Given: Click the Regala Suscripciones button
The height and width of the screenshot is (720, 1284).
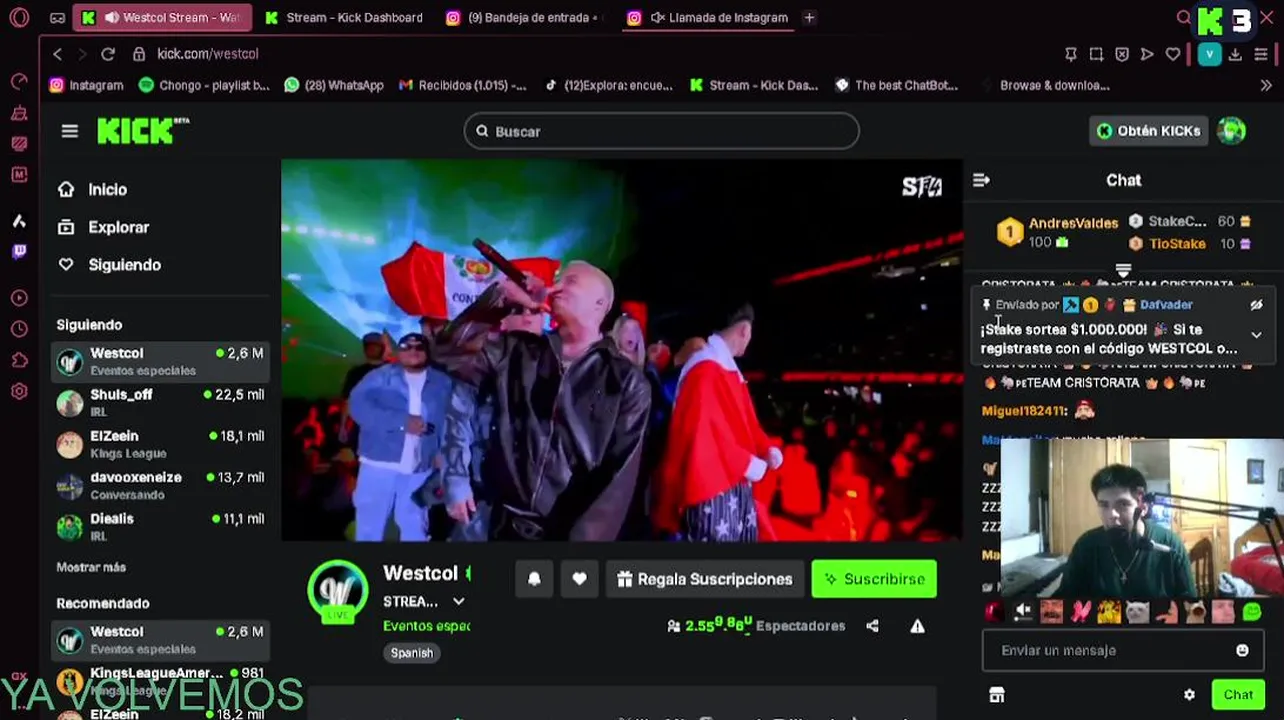Looking at the screenshot, I should [x=705, y=579].
